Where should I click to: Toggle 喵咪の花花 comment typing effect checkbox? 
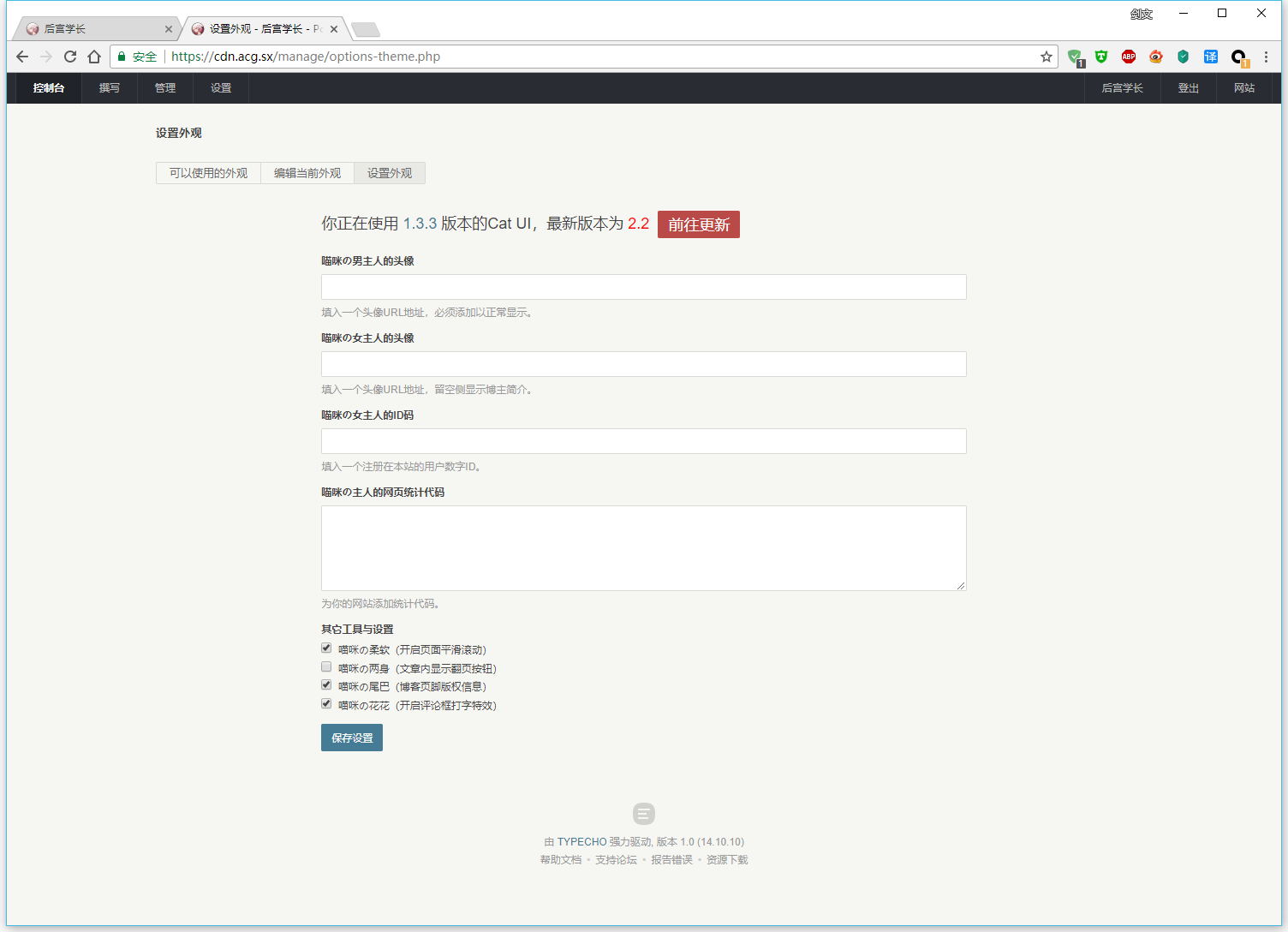[x=326, y=704]
